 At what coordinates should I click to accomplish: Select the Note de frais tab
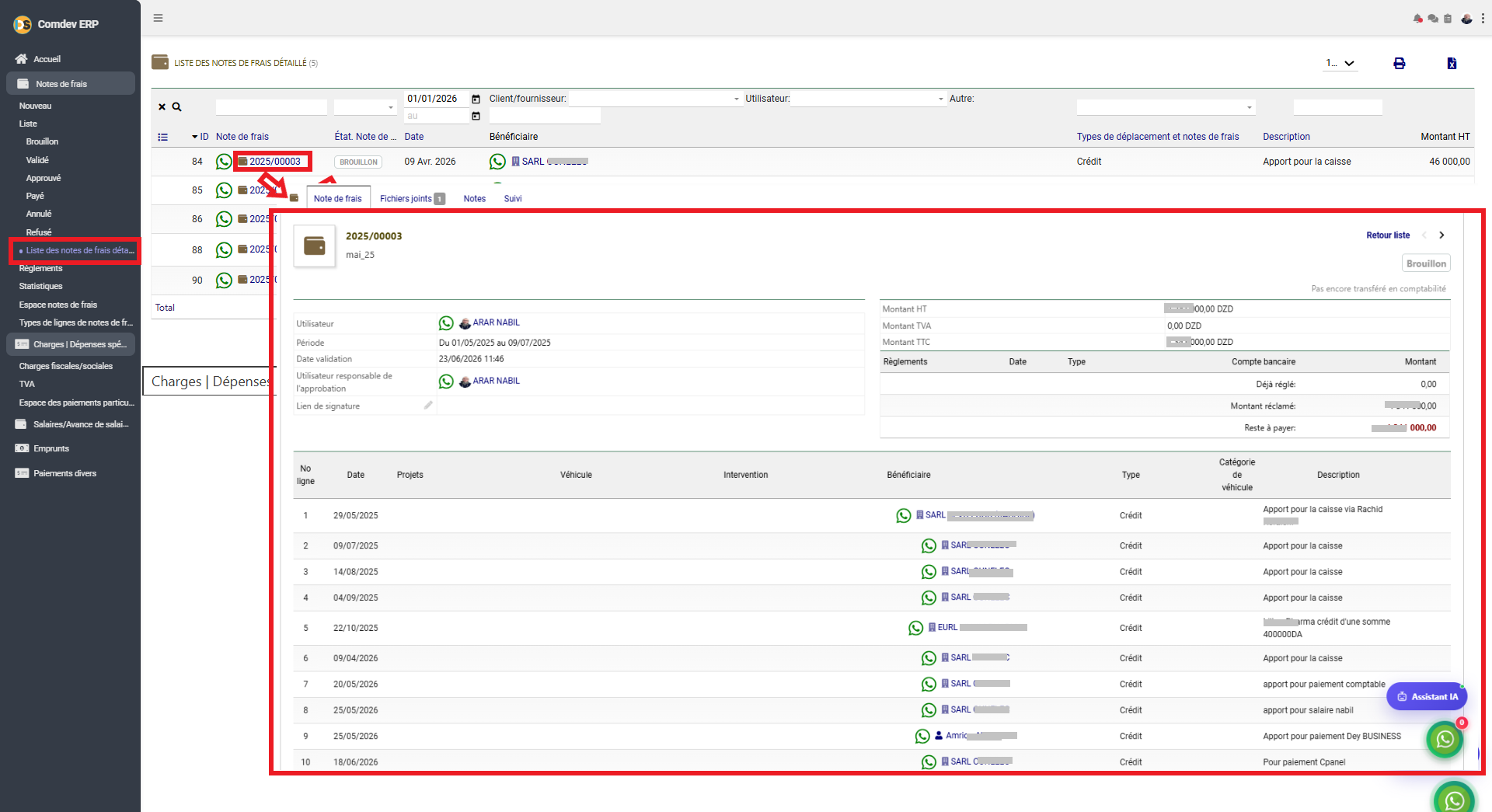pyautogui.click(x=338, y=199)
